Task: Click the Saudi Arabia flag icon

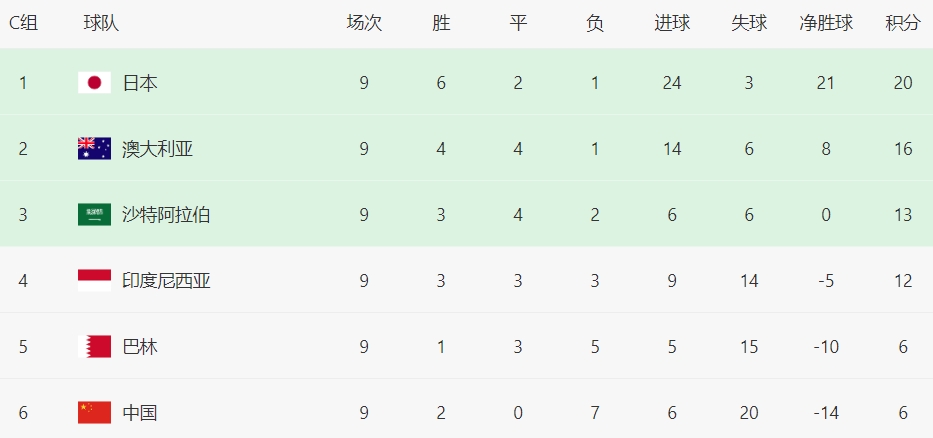Action: point(94,215)
